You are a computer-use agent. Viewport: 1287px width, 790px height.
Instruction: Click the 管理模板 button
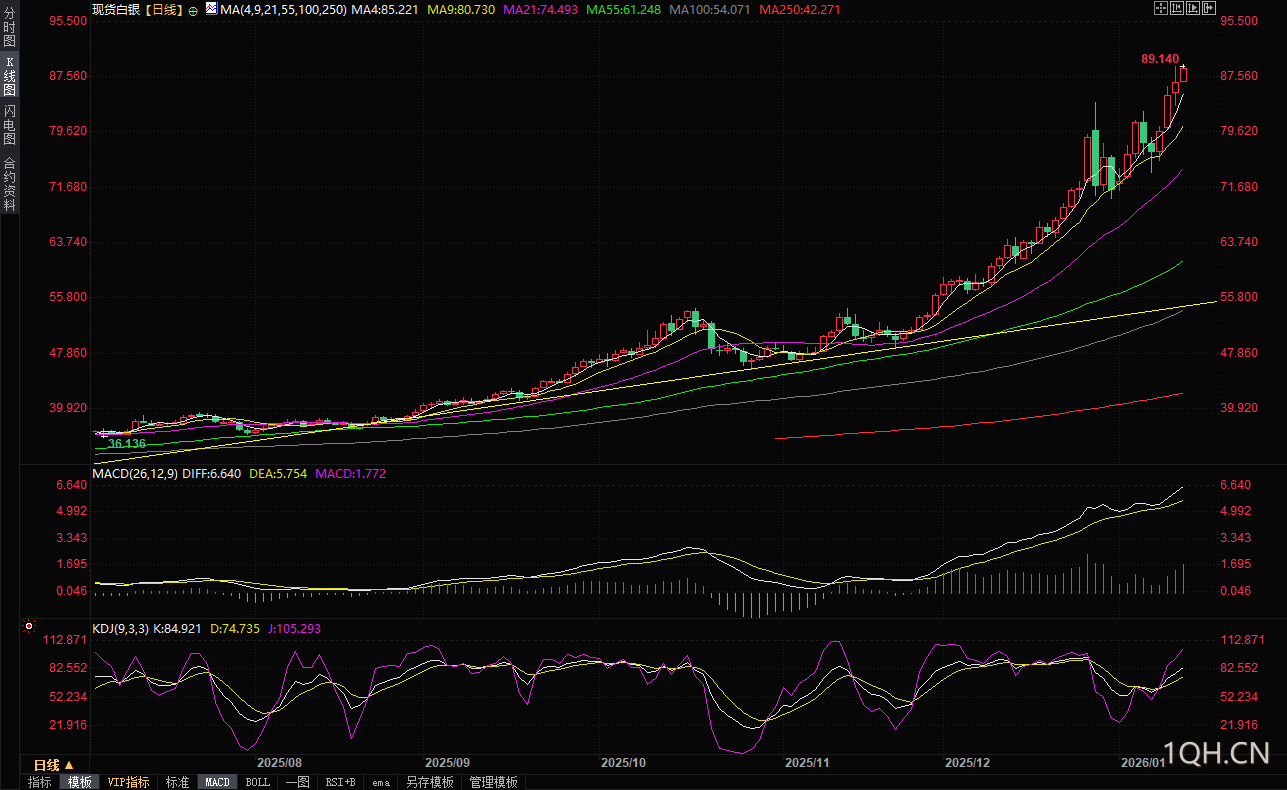[x=494, y=782]
